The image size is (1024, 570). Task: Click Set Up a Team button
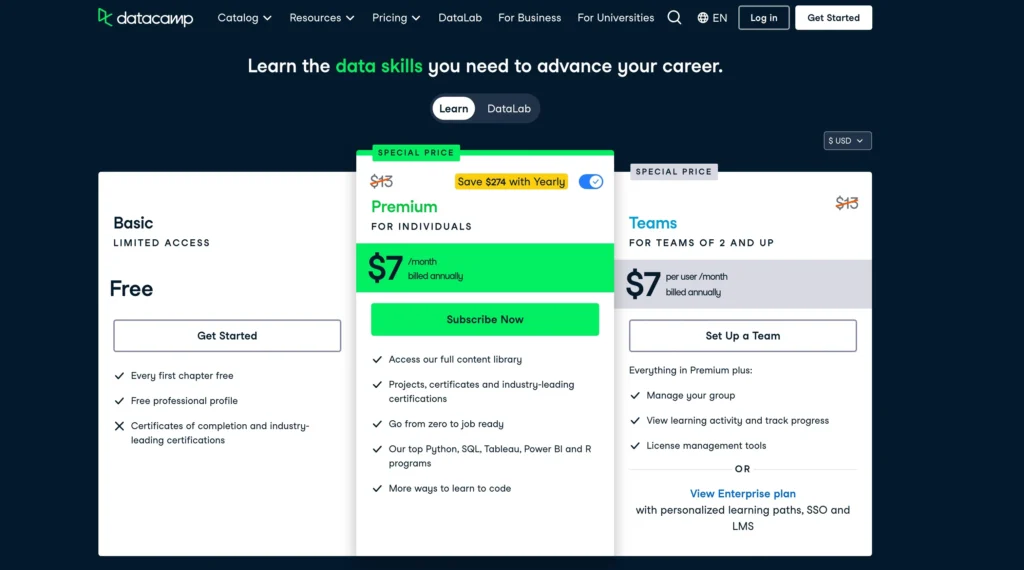point(743,336)
